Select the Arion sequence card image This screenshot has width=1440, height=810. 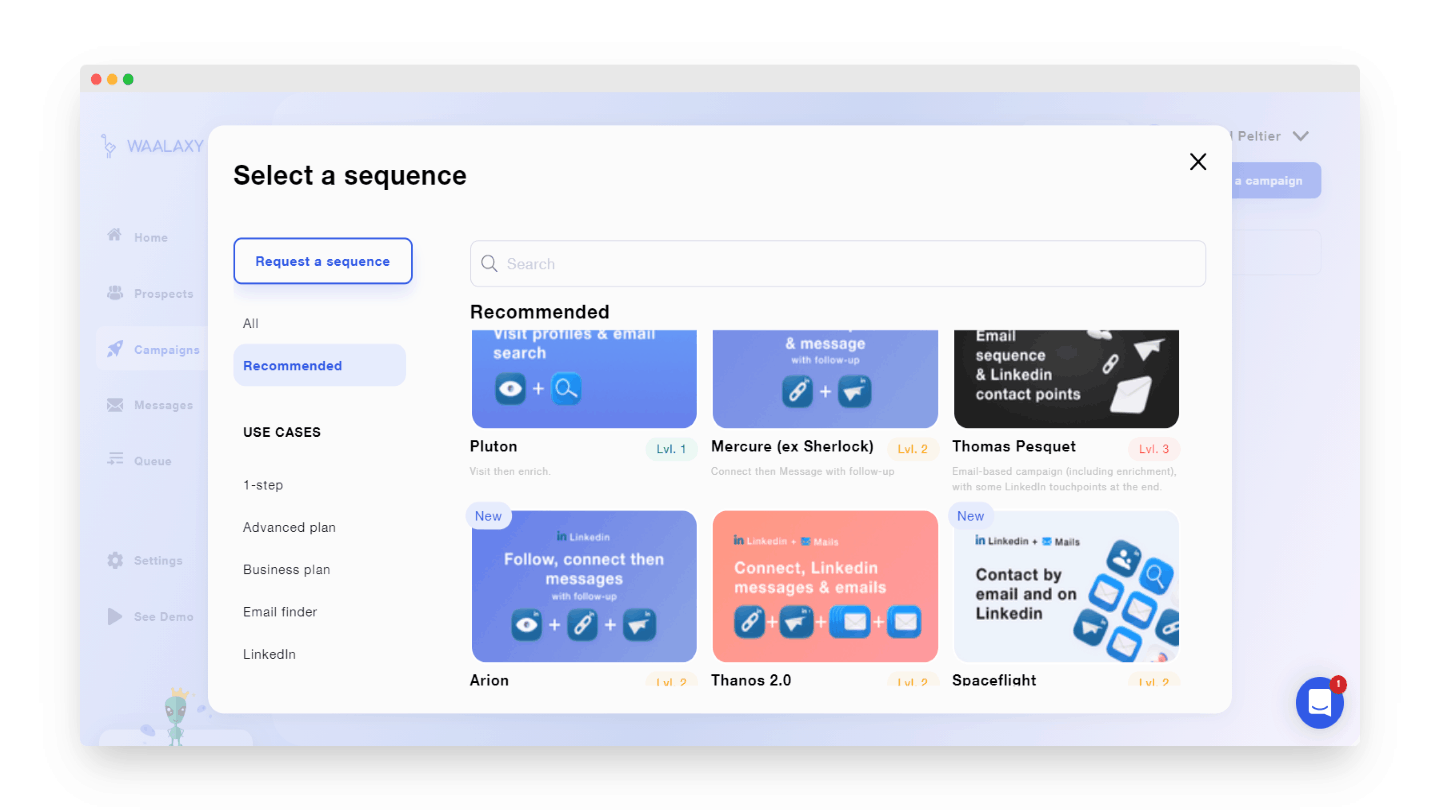click(584, 586)
